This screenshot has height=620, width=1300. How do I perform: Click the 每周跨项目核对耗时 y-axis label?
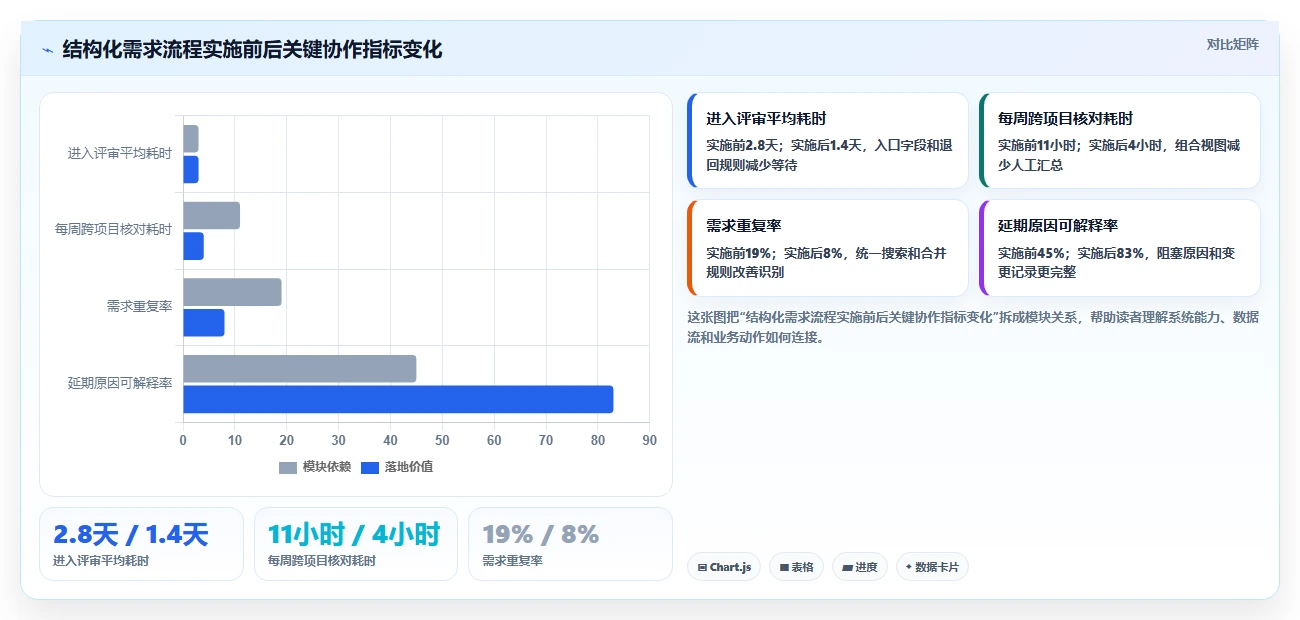pos(113,229)
